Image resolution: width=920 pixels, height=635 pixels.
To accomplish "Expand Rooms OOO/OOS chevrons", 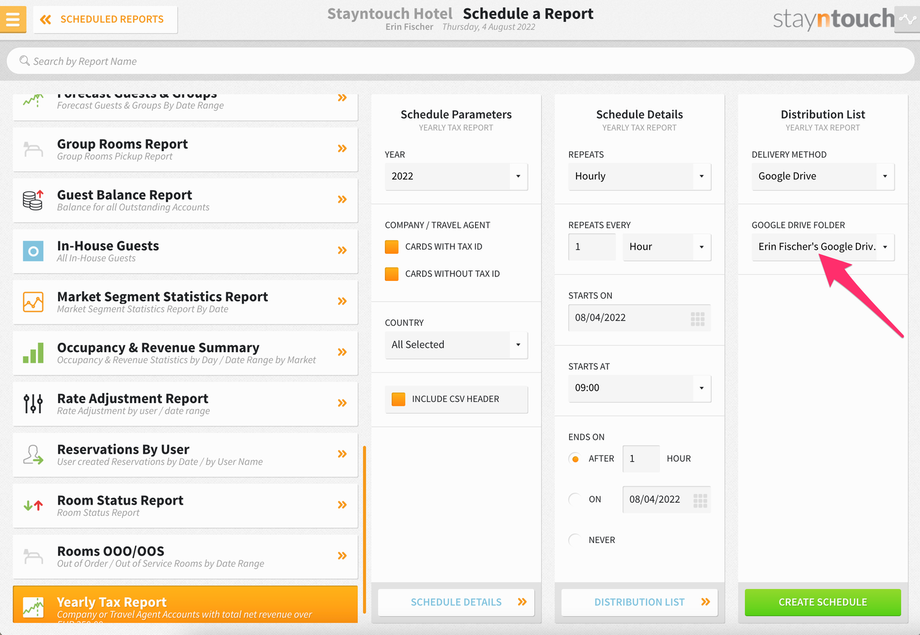I will (342, 556).
